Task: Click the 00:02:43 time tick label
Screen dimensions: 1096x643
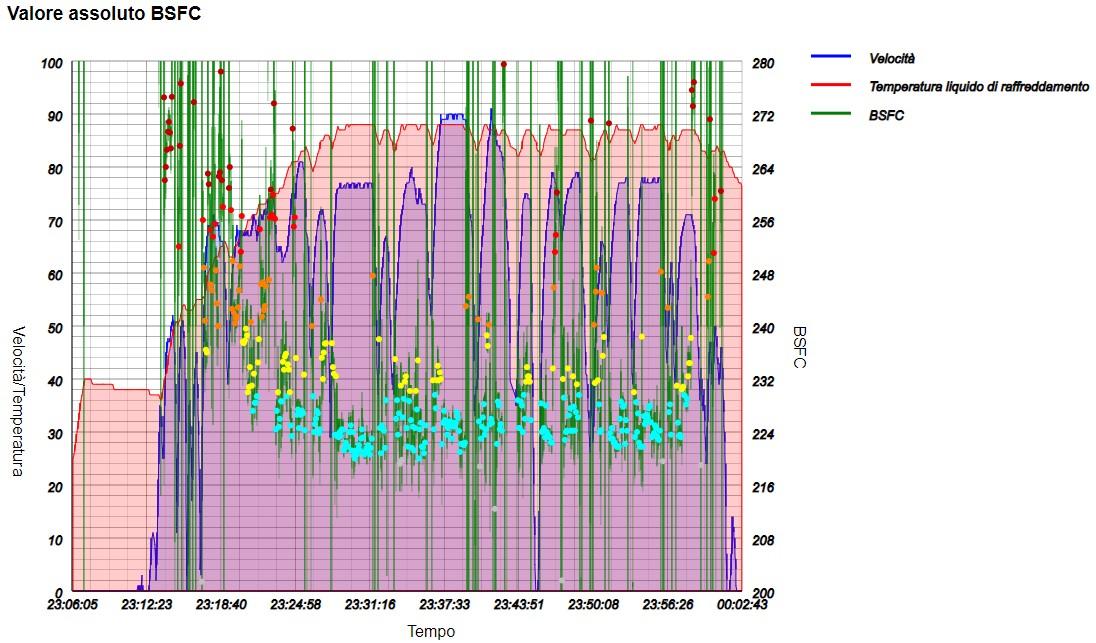Action: [741, 605]
